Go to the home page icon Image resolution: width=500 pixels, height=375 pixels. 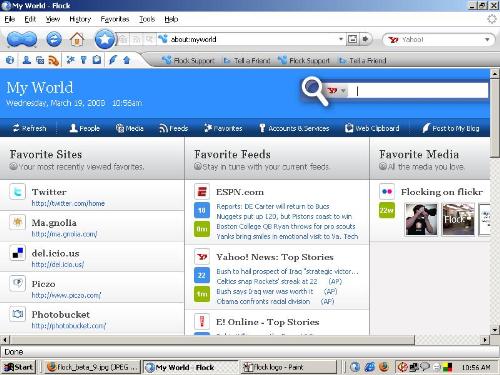point(77,39)
